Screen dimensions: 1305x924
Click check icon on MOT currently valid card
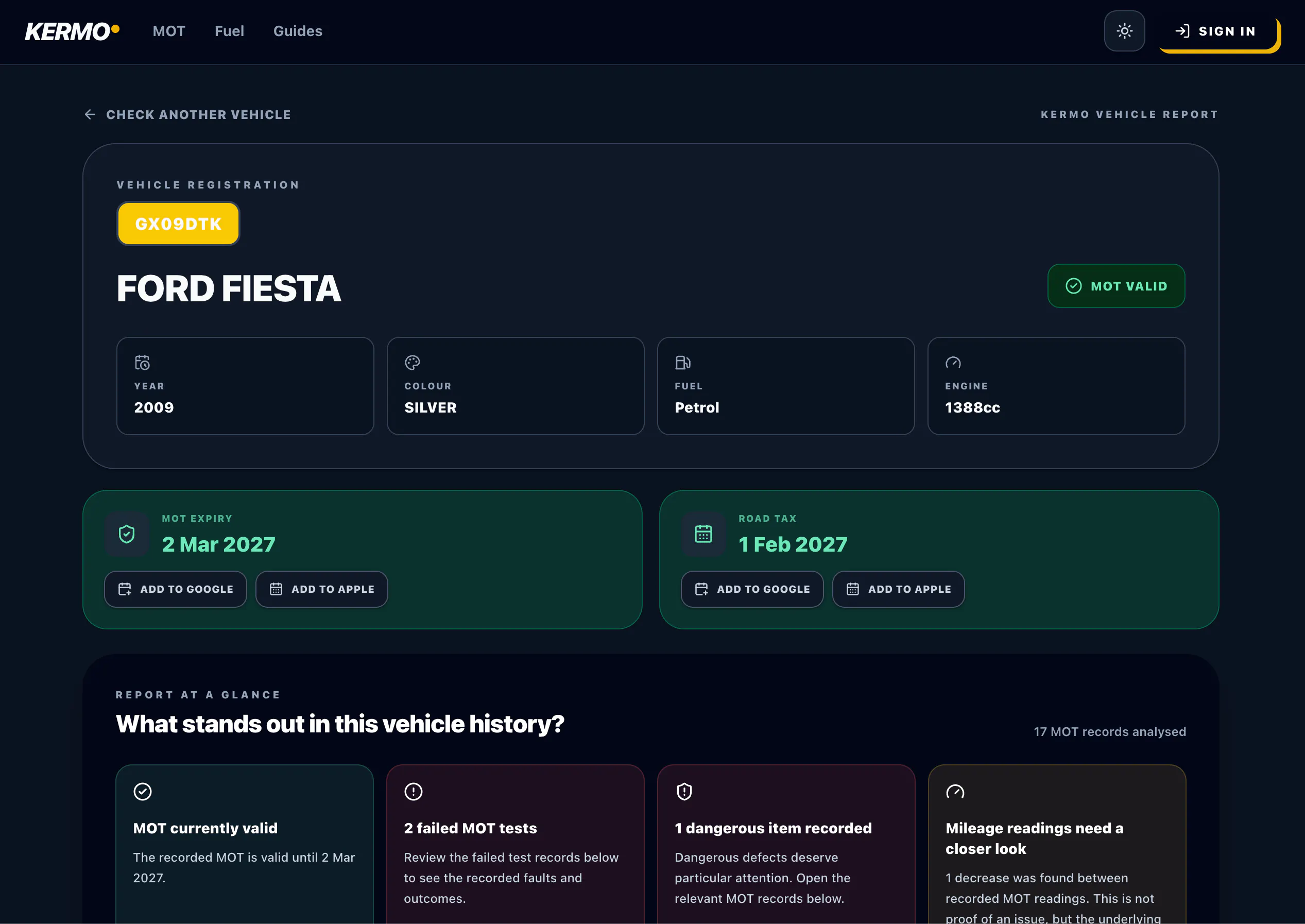point(142,792)
